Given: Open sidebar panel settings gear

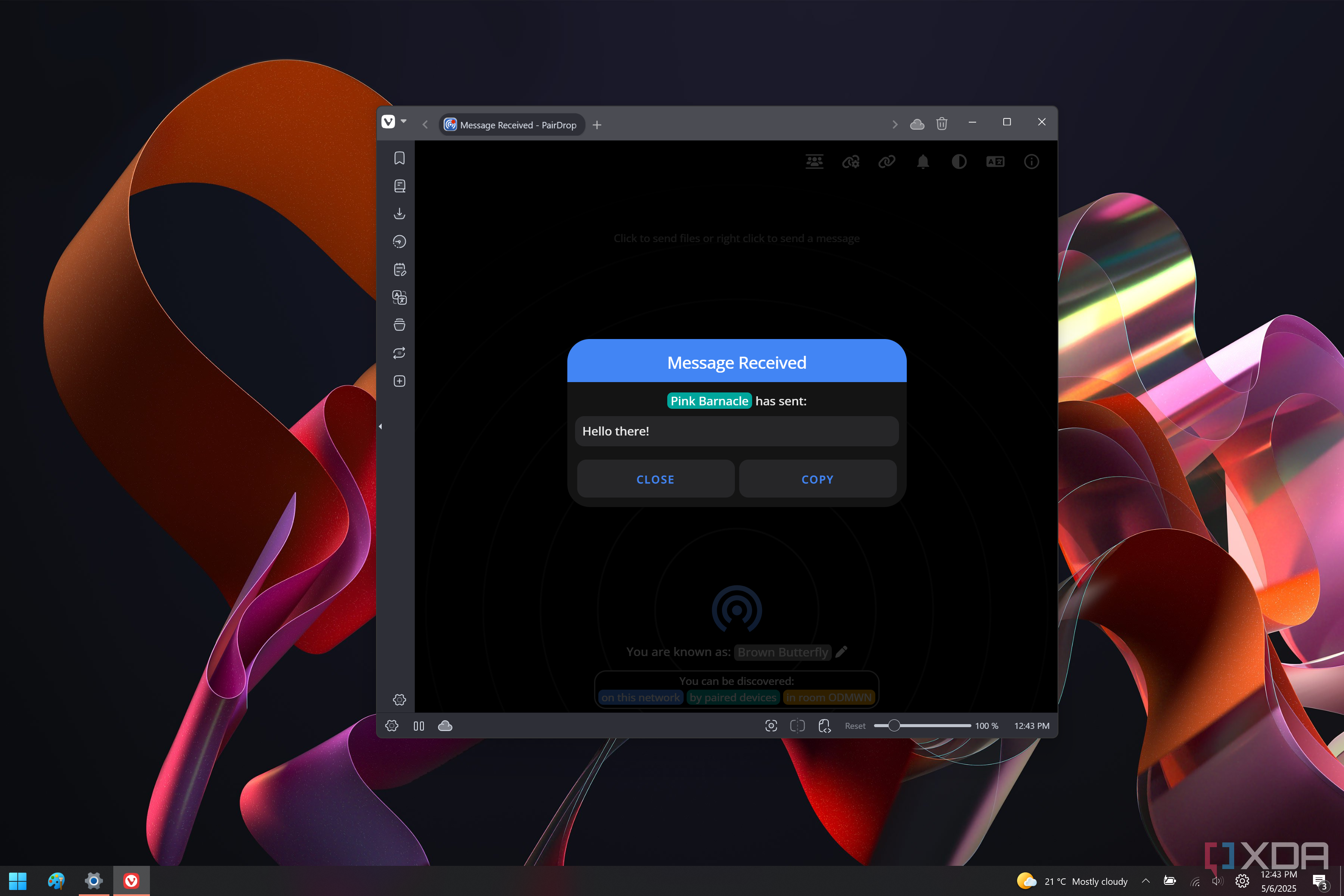Looking at the screenshot, I should point(399,700).
